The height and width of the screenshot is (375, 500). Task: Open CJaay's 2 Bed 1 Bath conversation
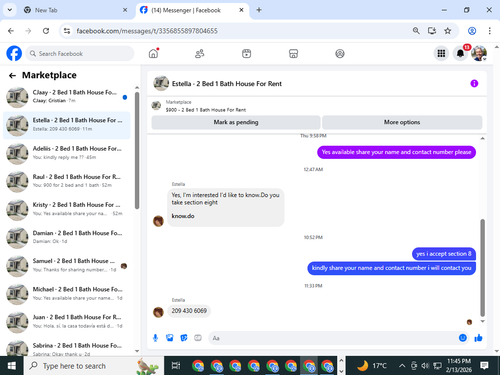[x=67, y=97]
